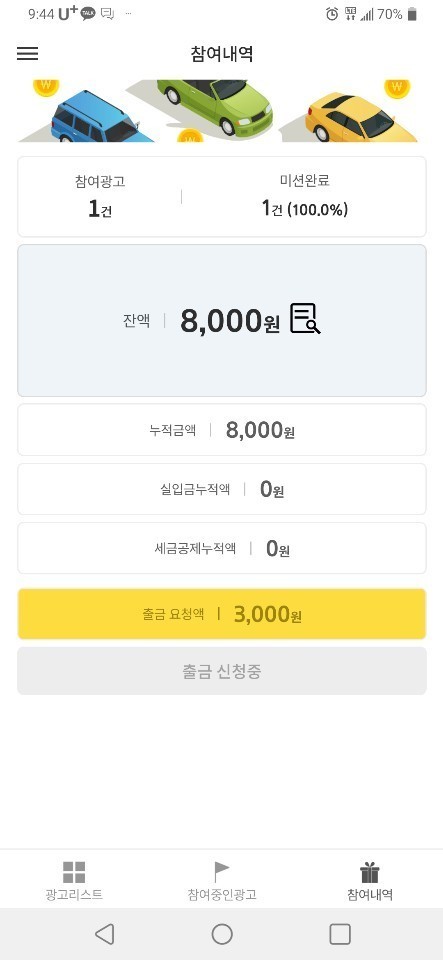Tap the battery status icon

(412, 14)
